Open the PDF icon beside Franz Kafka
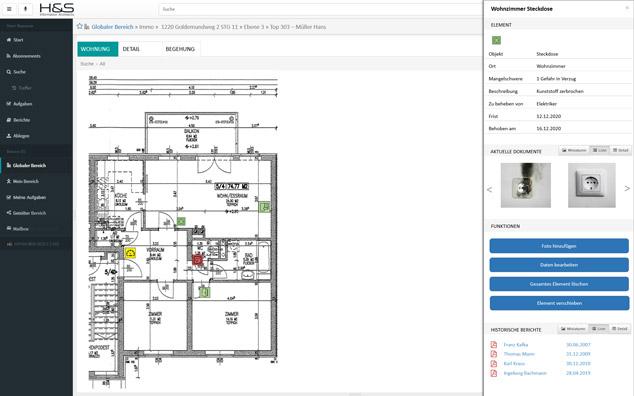Screen dimensions: 634x396 coord(493,345)
